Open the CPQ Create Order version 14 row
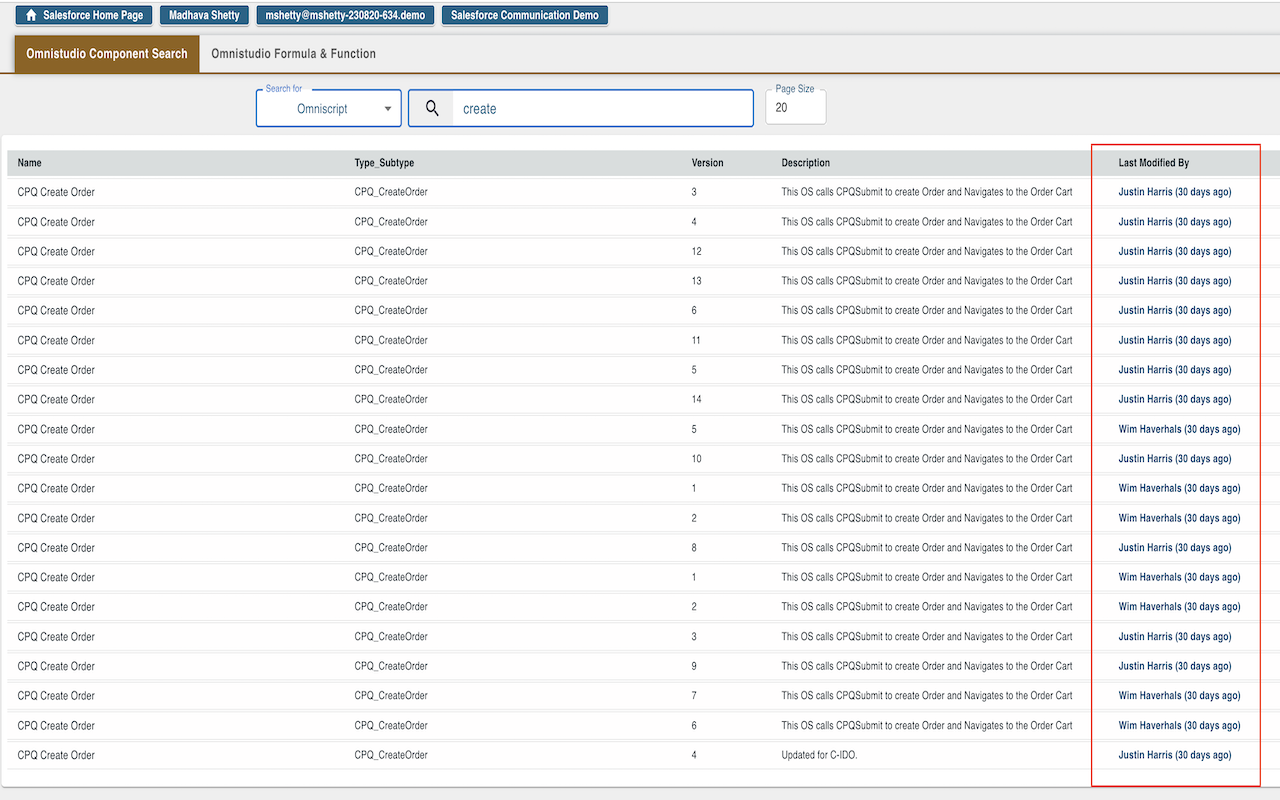Image resolution: width=1280 pixels, height=800 pixels. (56, 400)
